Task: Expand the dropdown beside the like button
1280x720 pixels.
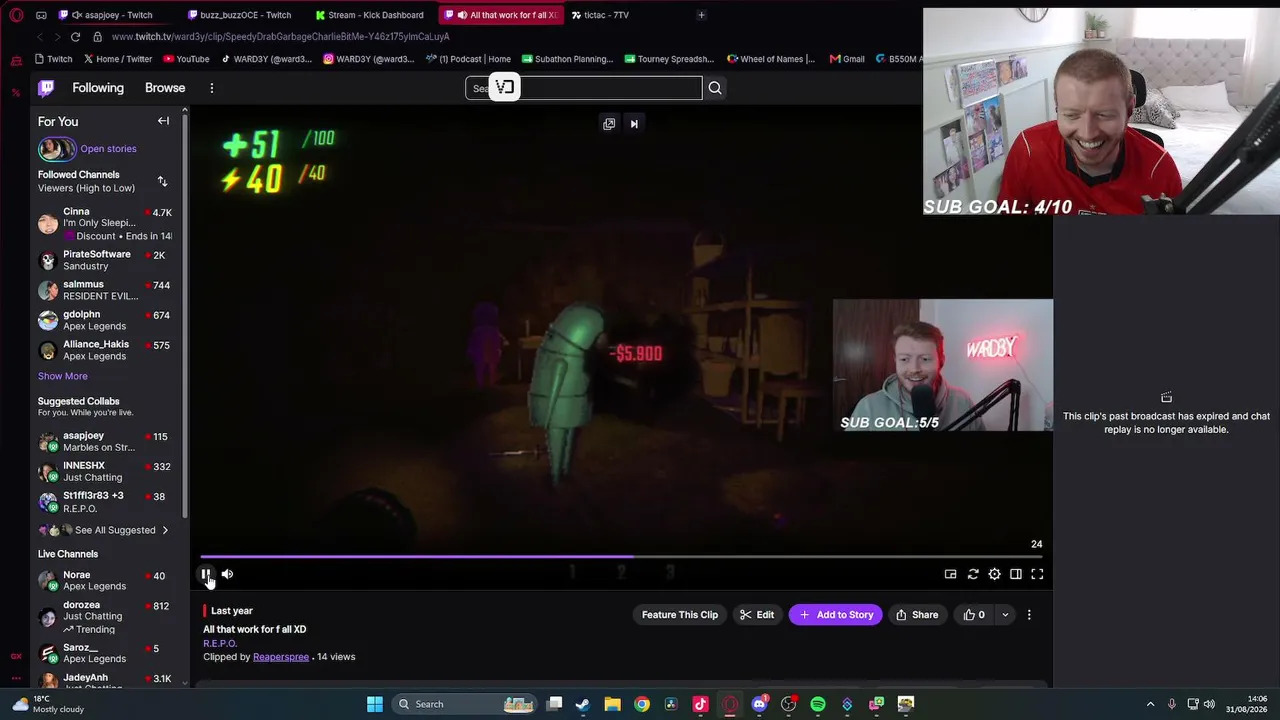Action: pos(1005,615)
